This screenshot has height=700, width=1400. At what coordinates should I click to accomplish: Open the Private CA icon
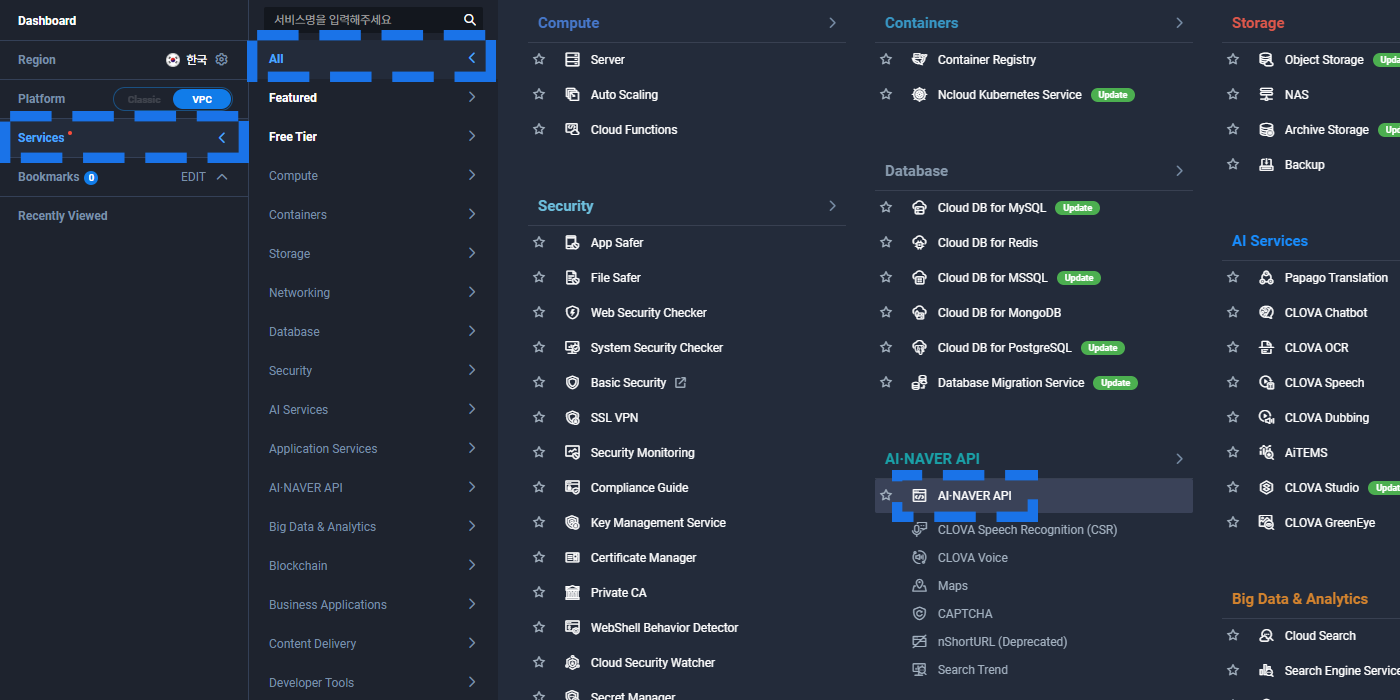tap(572, 593)
